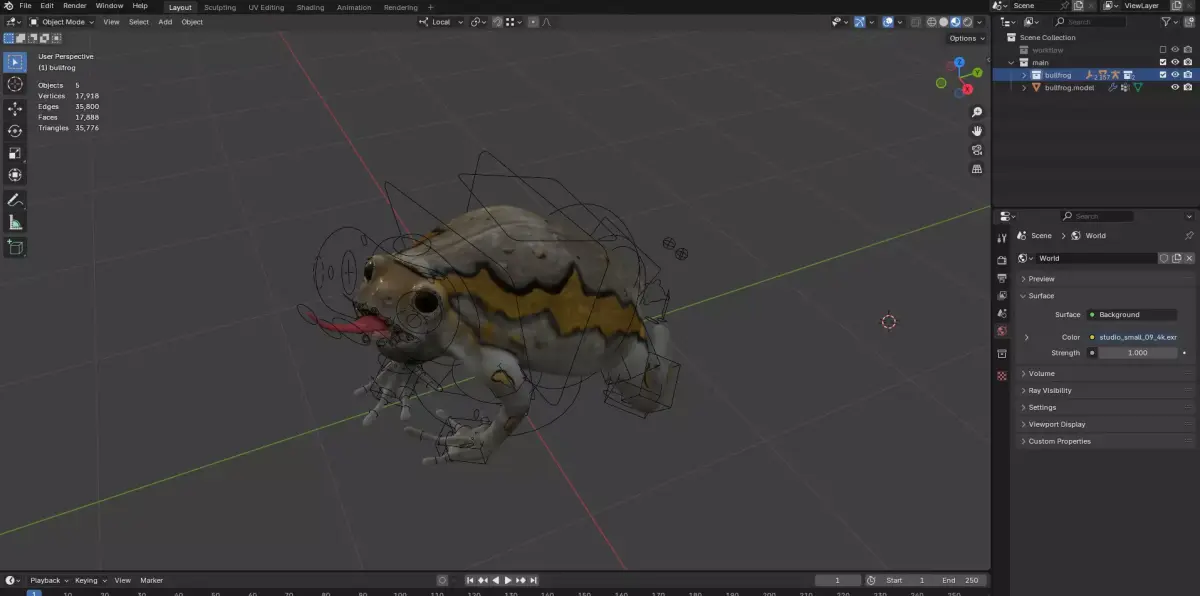The image size is (1200, 596).
Task: Expand bullfrog.model in the outliner
Action: [1024, 87]
